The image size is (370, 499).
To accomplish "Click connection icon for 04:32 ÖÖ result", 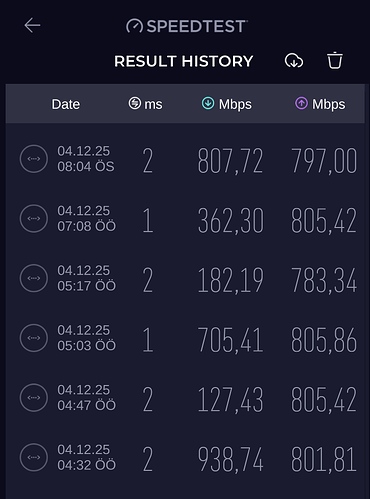I will [x=34, y=457].
